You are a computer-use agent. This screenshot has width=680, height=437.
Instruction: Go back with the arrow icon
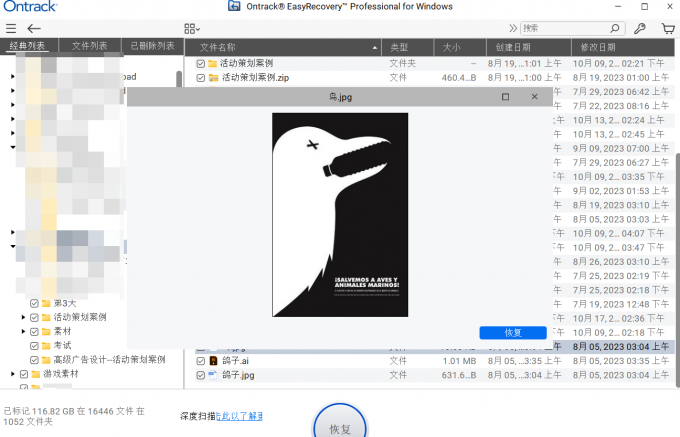click(34, 29)
